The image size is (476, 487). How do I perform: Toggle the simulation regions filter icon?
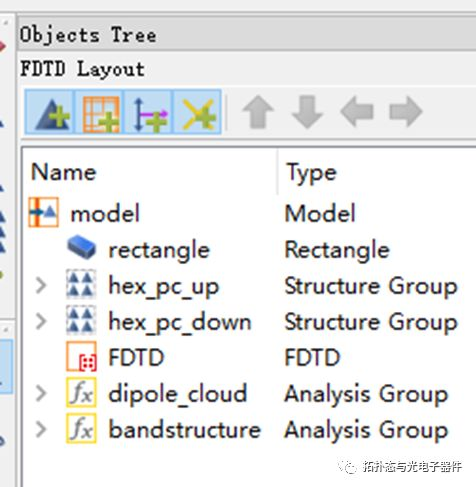100,112
